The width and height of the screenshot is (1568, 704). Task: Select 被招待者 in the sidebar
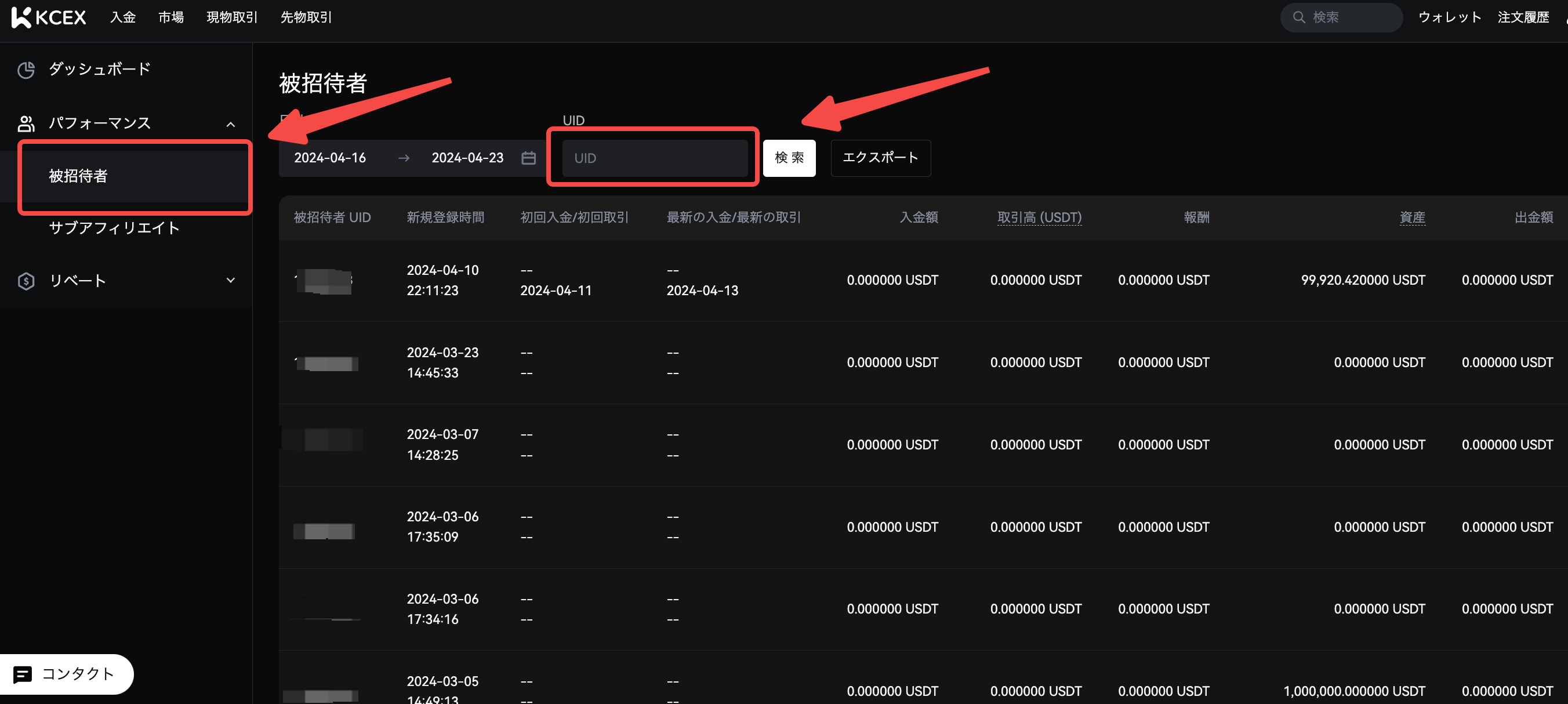(x=78, y=176)
